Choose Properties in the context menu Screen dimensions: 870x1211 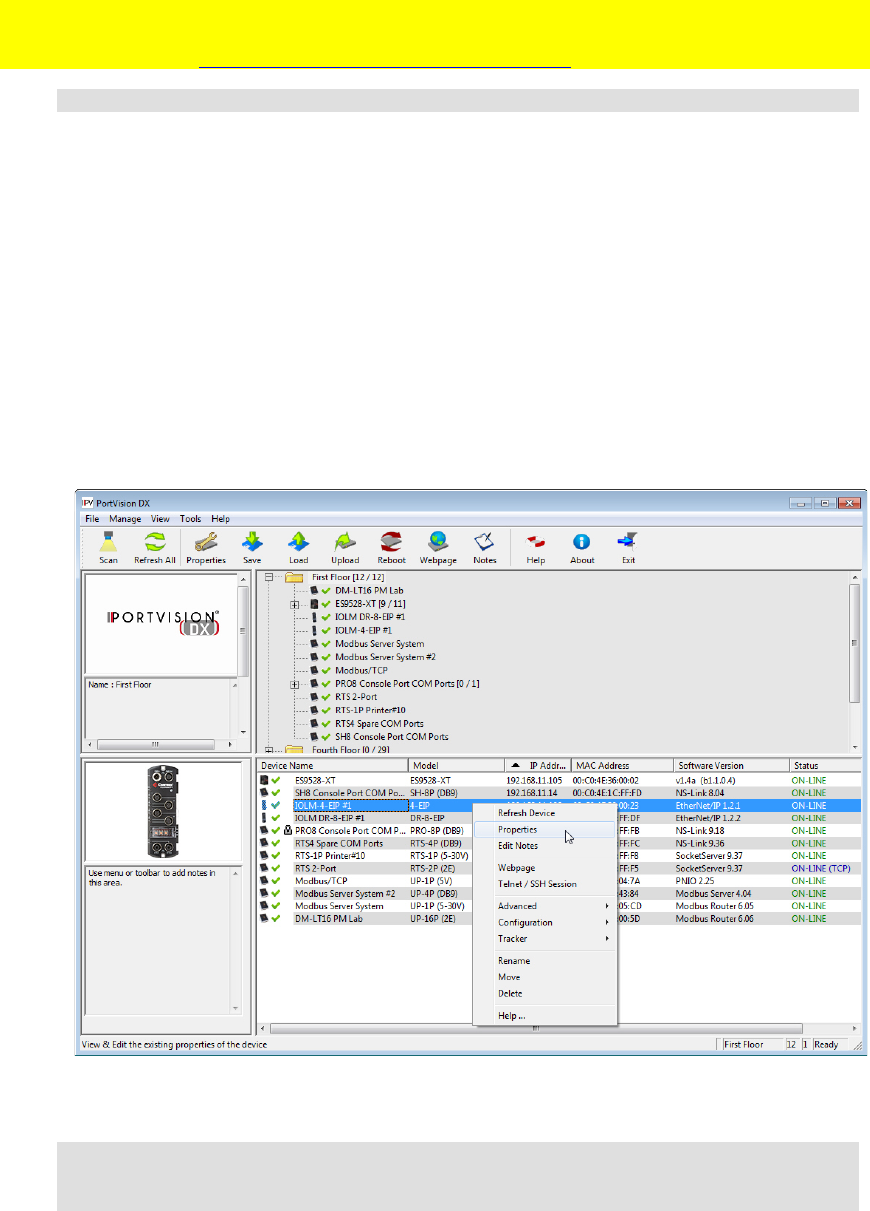(545, 829)
